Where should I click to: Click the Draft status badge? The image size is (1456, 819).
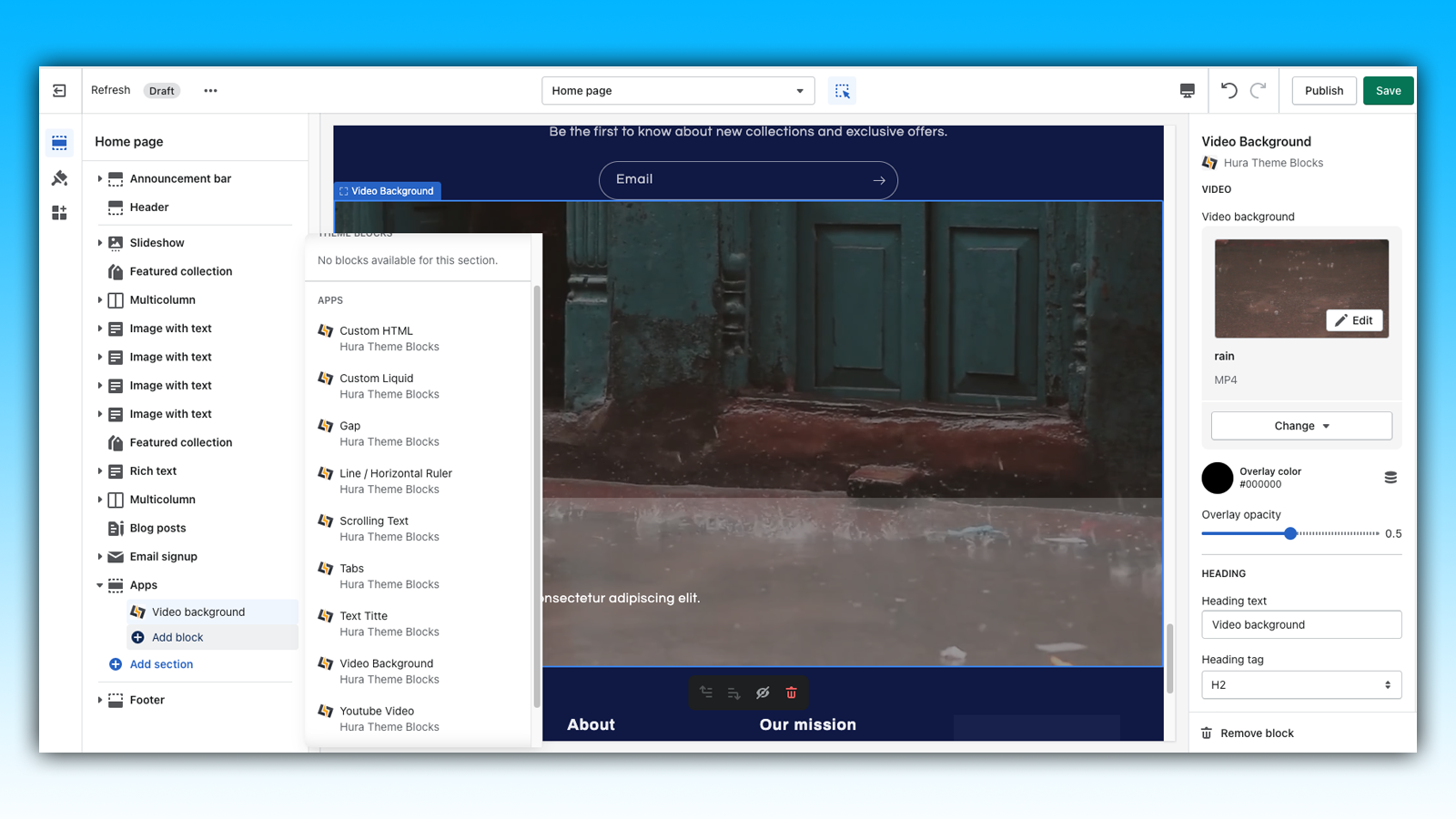(x=162, y=91)
